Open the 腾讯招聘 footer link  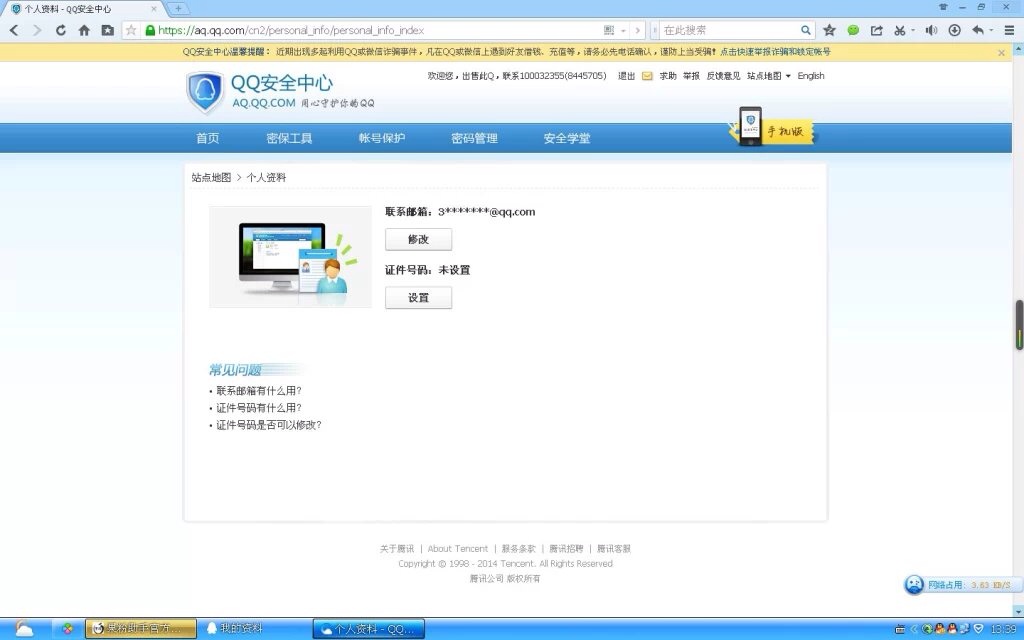(566, 549)
